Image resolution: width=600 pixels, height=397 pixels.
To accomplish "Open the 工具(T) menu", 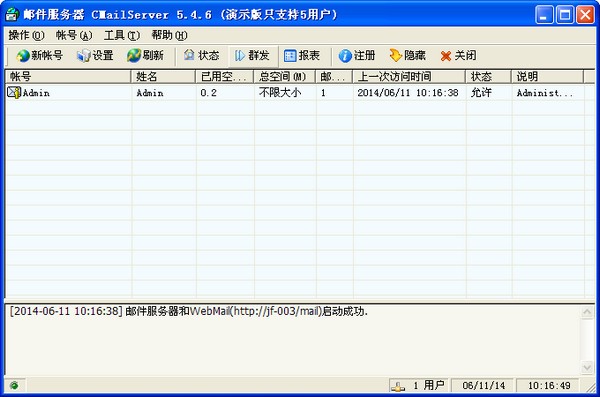I will coord(122,36).
